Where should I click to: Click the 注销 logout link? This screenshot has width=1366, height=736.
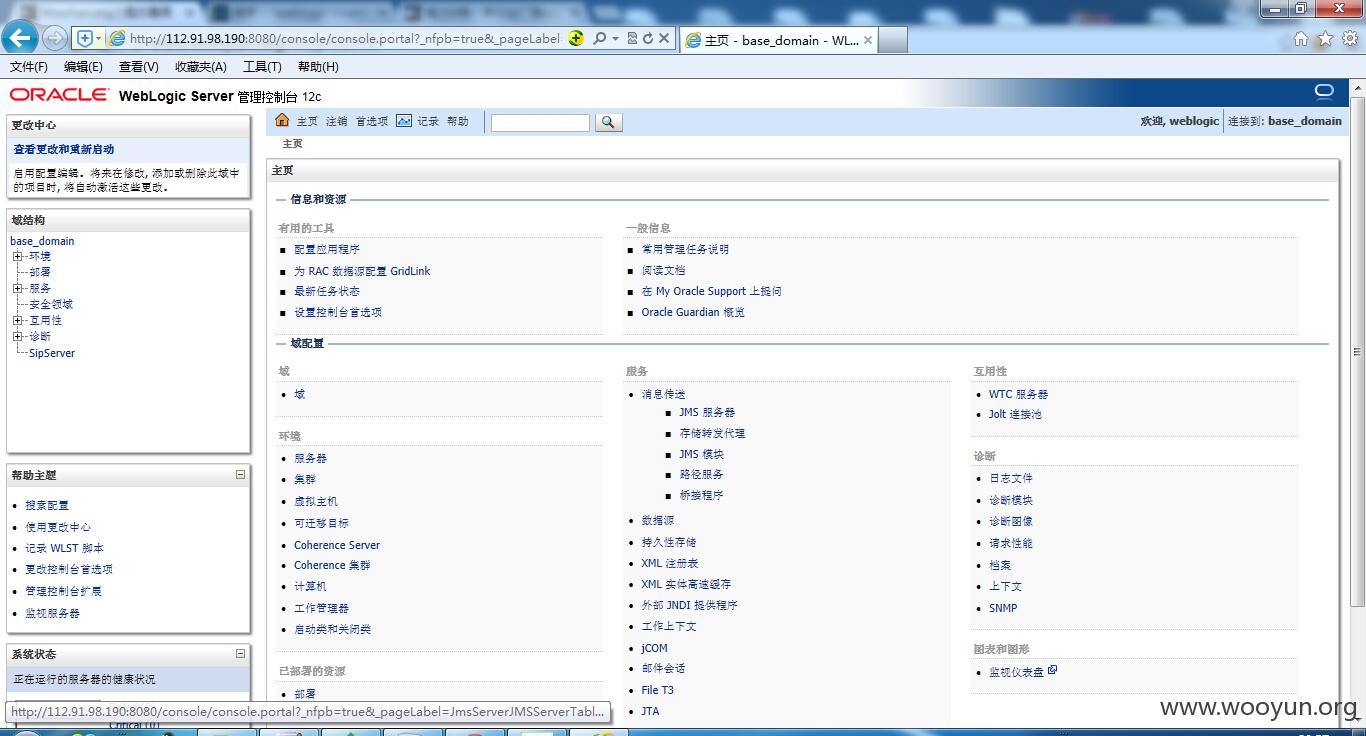pos(336,121)
